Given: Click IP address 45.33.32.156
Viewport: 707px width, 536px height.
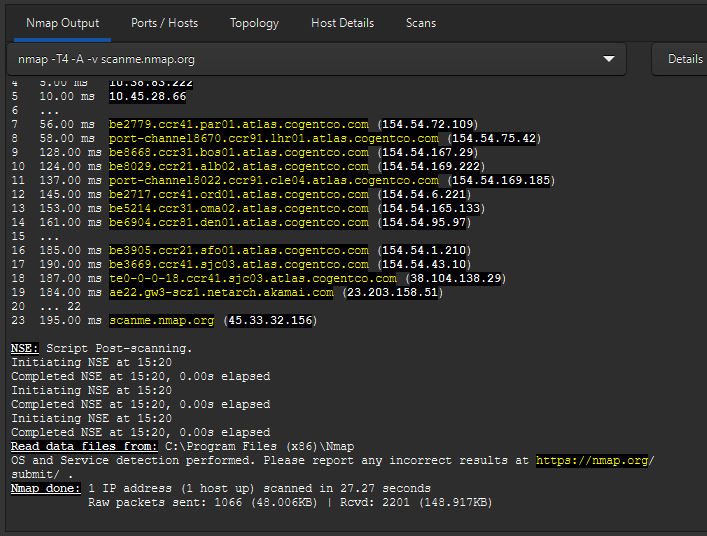Looking at the screenshot, I should pos(270,320).
